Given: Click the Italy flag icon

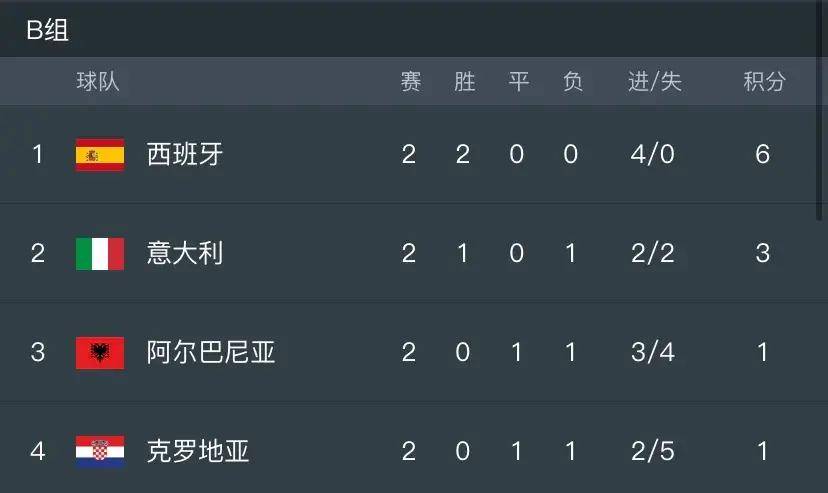Looking at the screenshot, I should click(x=100, y=253).
